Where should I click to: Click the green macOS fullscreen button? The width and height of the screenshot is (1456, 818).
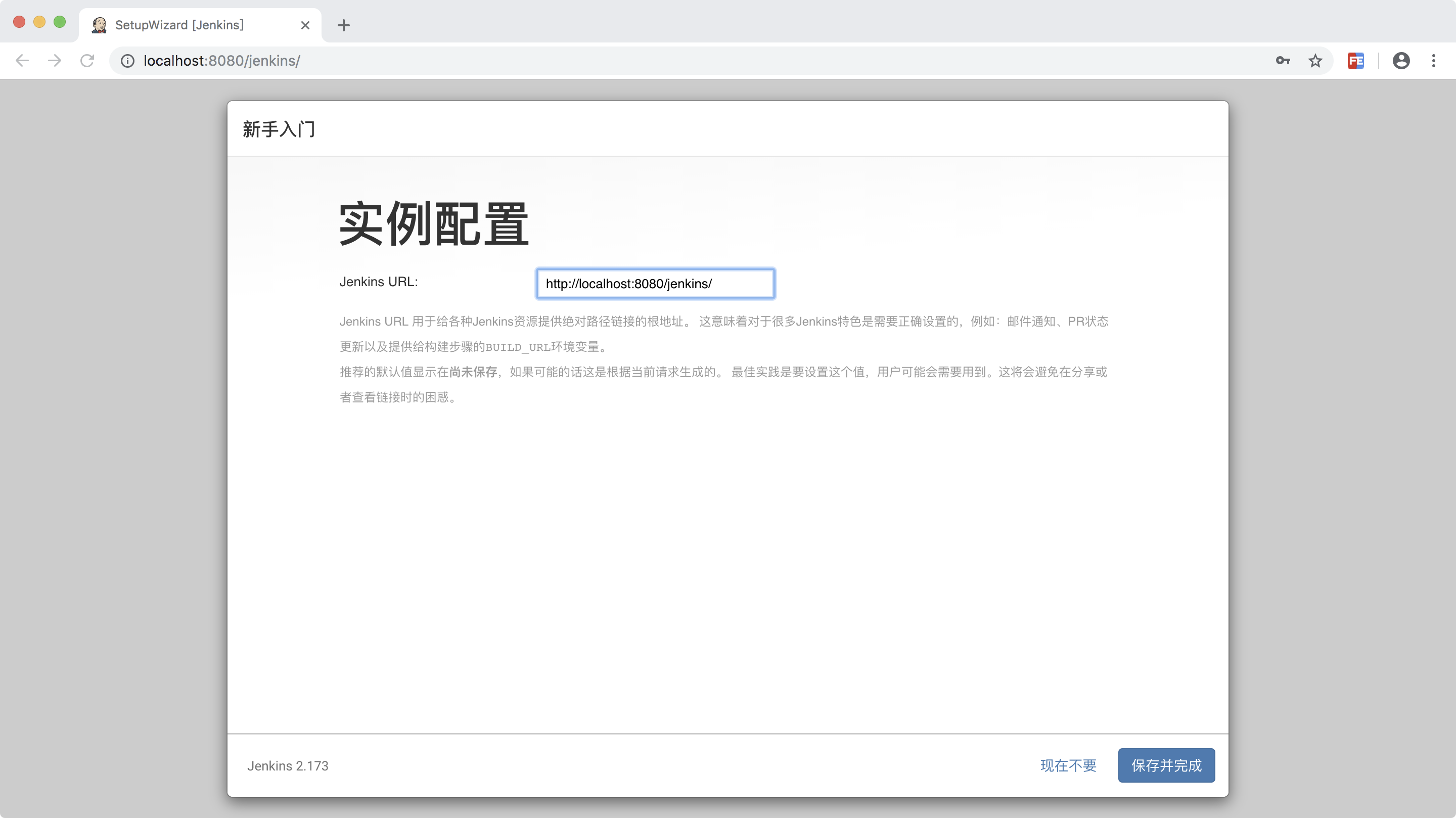(59, 22)
